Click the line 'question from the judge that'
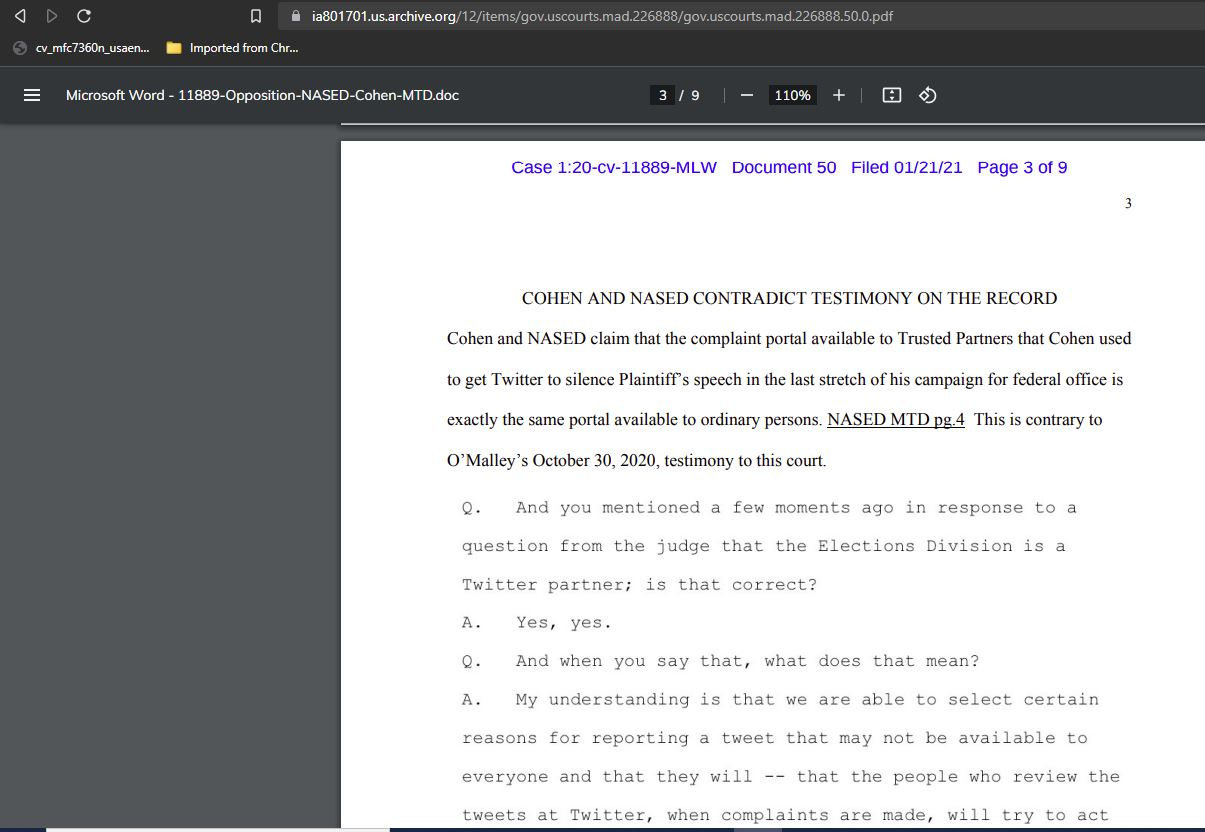The height and width of the screenshot is (832, 1205). pos(764,546)
